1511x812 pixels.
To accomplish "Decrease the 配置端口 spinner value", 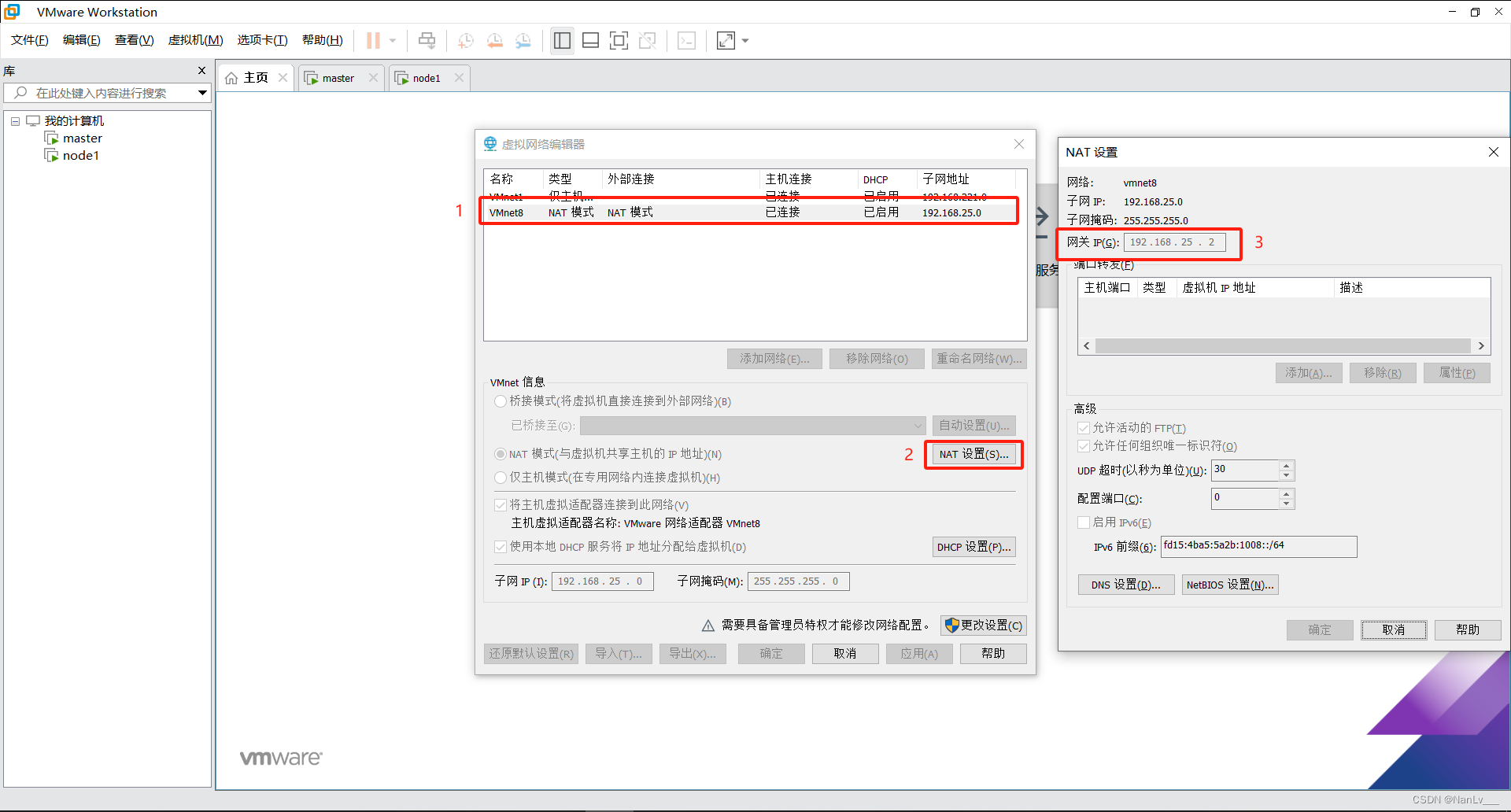I will pyautogui.click(x=1286, y=504).
